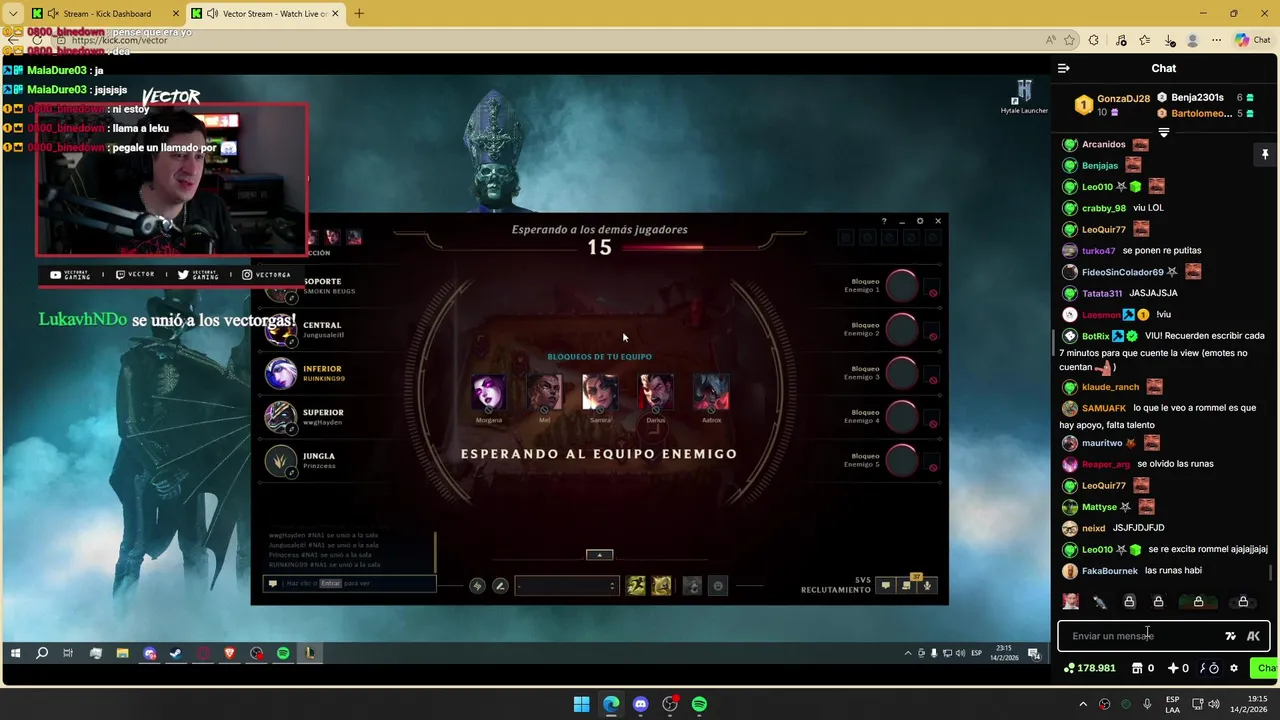Toggle Read Aloud icon in address bar
The height and width of the screenshot is (720, 1280).
(1050, 40)
